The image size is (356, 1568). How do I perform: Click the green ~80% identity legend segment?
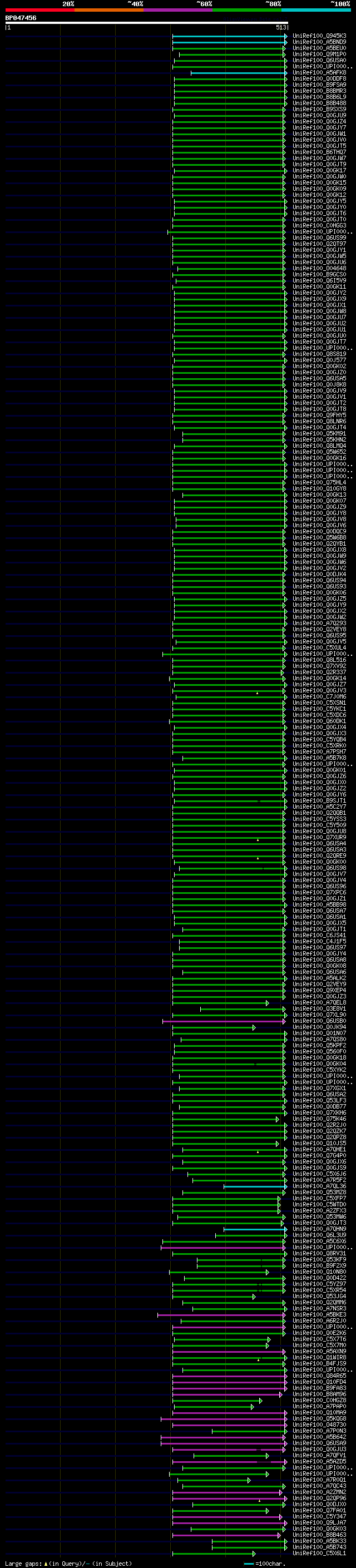pos(247,10)
